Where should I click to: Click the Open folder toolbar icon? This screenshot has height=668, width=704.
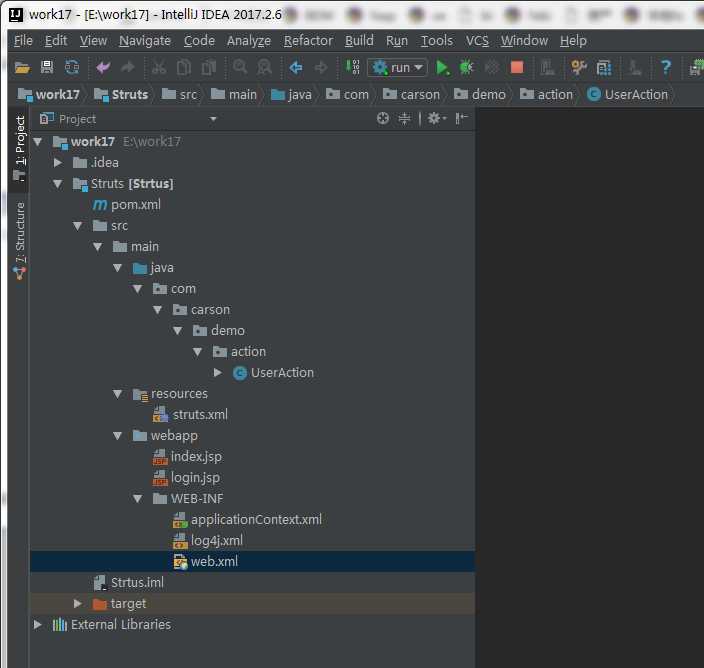(x=22, y=68)
